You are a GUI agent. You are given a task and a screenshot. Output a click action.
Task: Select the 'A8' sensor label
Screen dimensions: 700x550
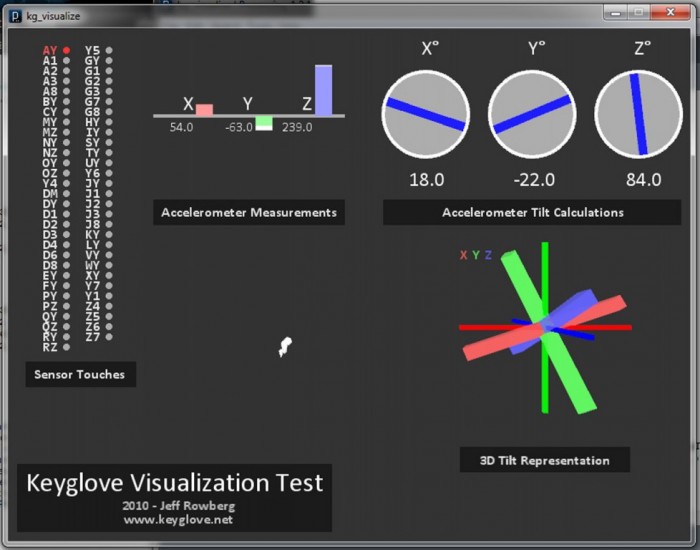50,92
